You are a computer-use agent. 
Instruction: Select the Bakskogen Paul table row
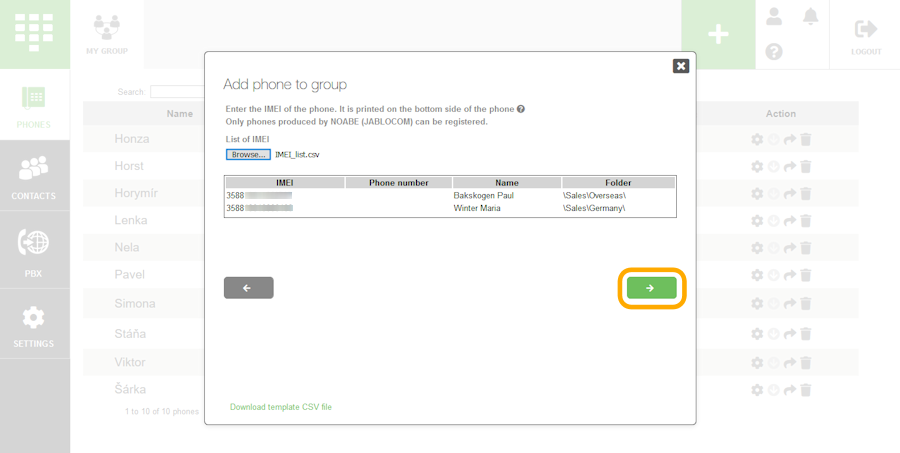[484, 195]
